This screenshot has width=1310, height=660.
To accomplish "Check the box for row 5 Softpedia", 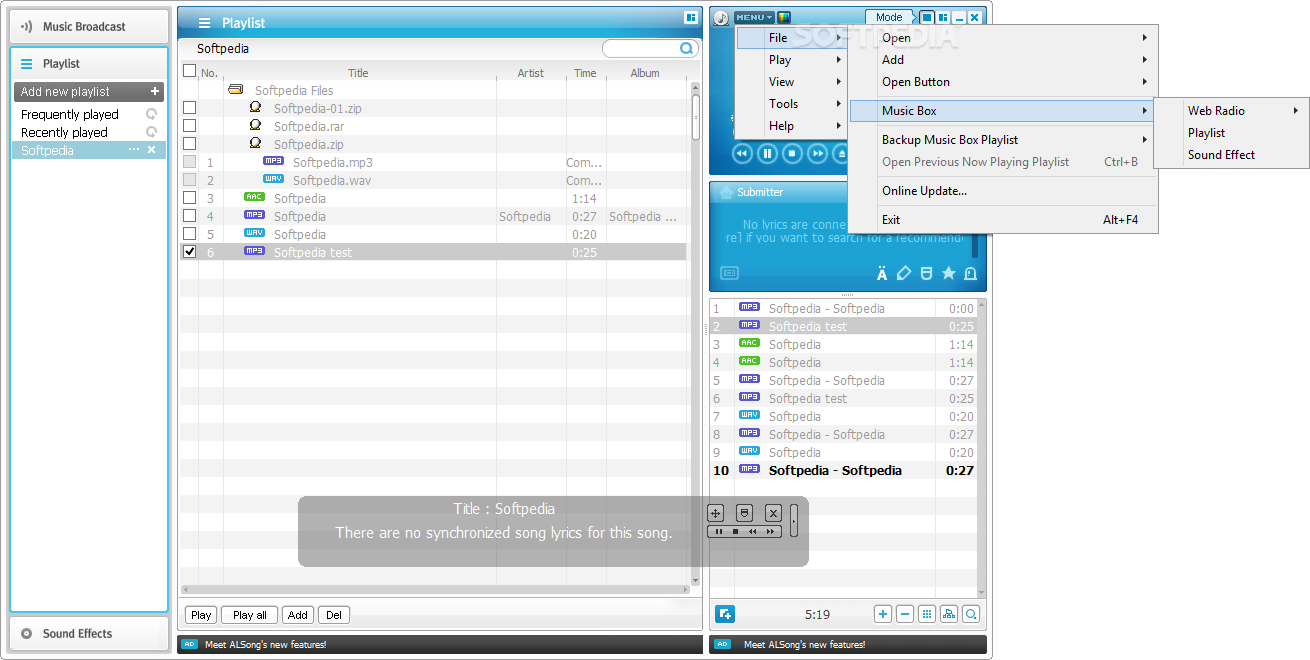I will tap(190, 234).
